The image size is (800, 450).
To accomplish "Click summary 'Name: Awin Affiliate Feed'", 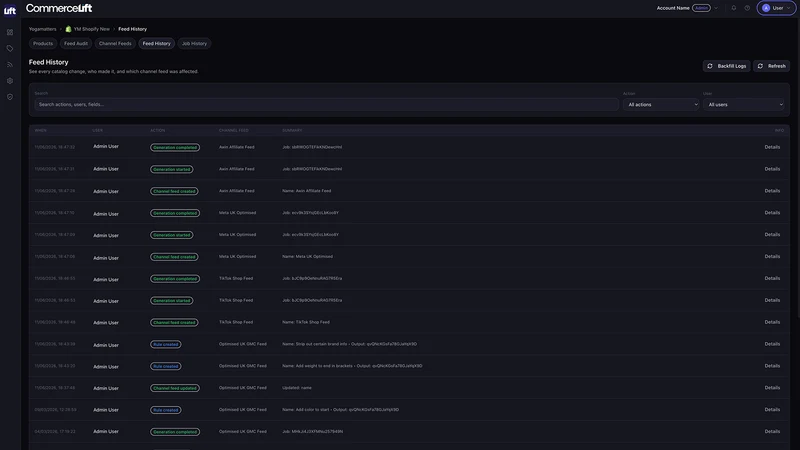I will pos(307,191).
